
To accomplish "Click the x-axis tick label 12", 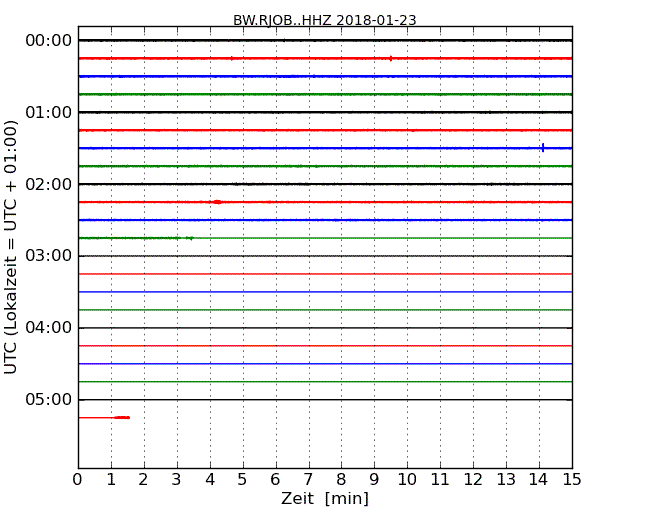I will (x=473, y=479).
